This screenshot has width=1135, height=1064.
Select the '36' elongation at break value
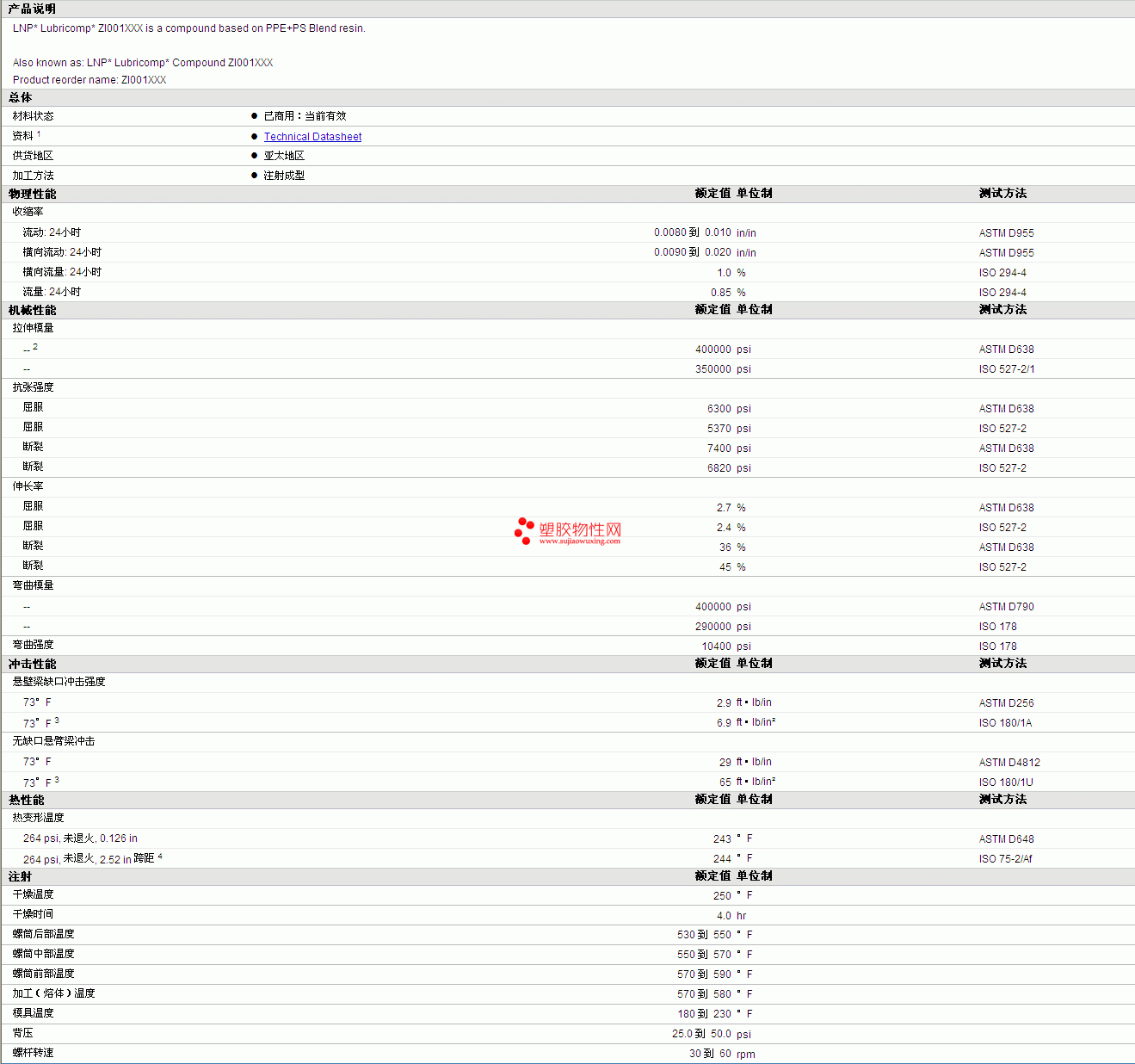point(725,547)
